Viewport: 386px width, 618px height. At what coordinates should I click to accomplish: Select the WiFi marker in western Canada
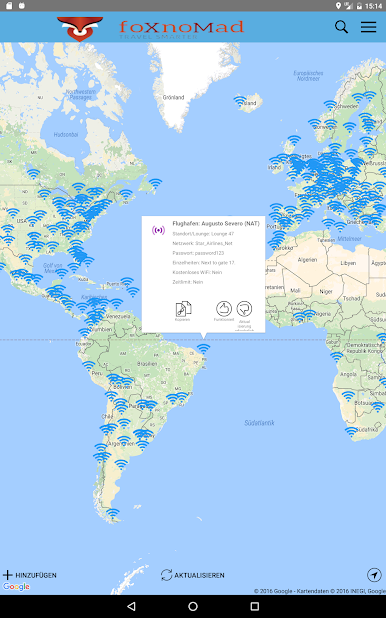pyautogui.click(x=34, y=173)
